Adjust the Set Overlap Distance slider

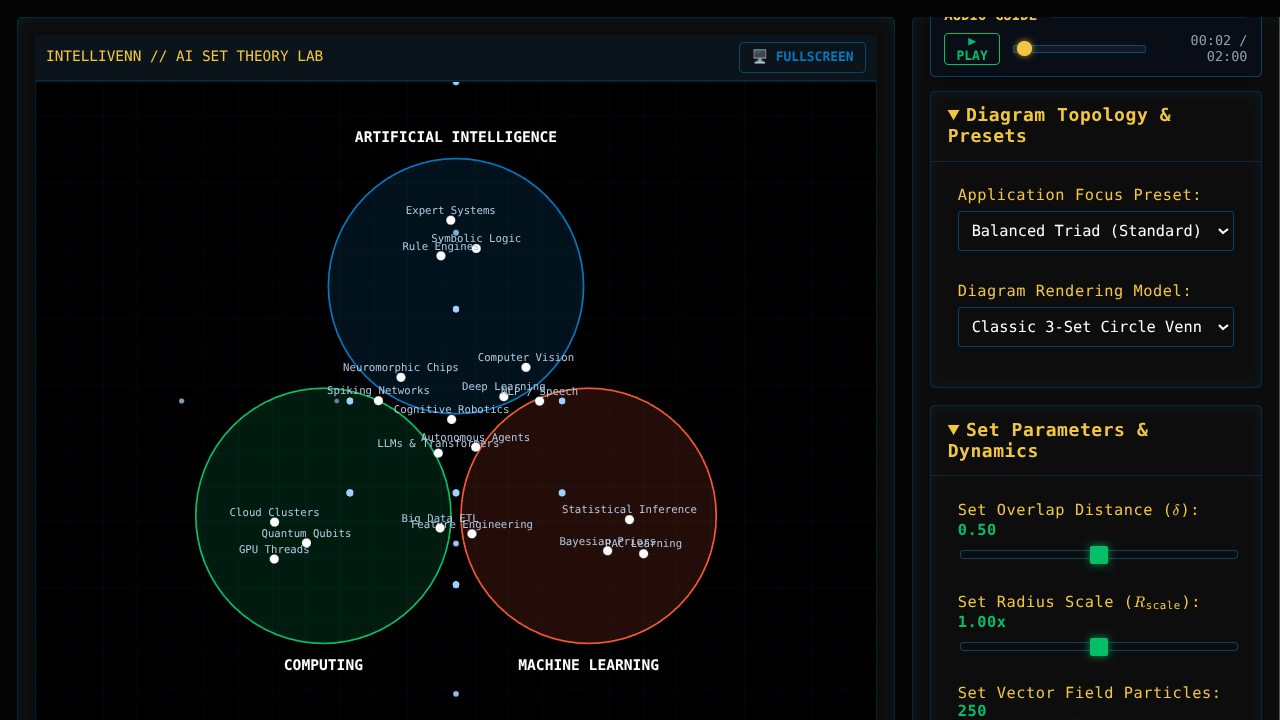[x=1099, y=555]
